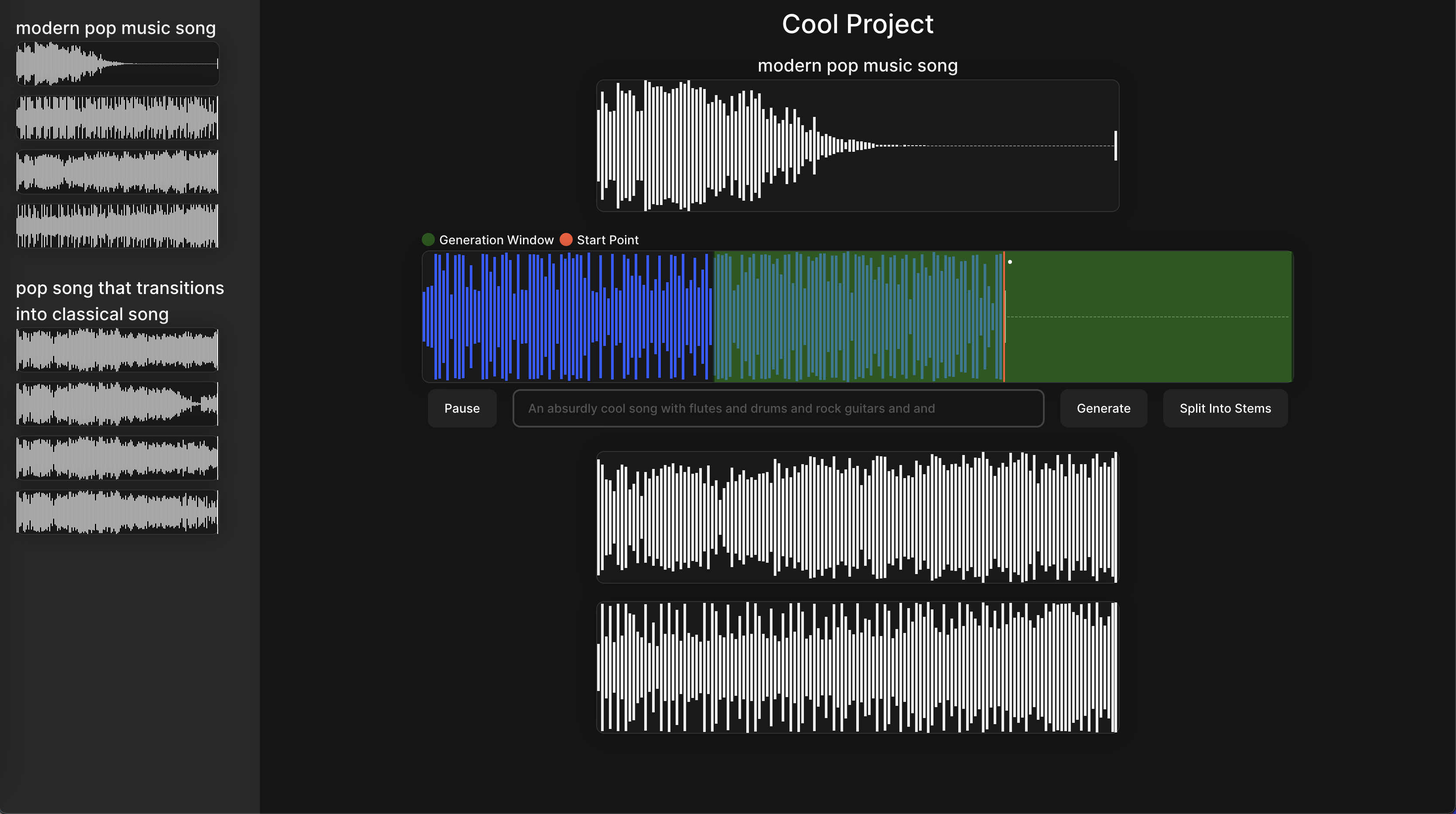Select fourth waveform under pop-to-classical song heading
Image resolution: width=1456 pixels, height=814 pixels.
point(117,512)
